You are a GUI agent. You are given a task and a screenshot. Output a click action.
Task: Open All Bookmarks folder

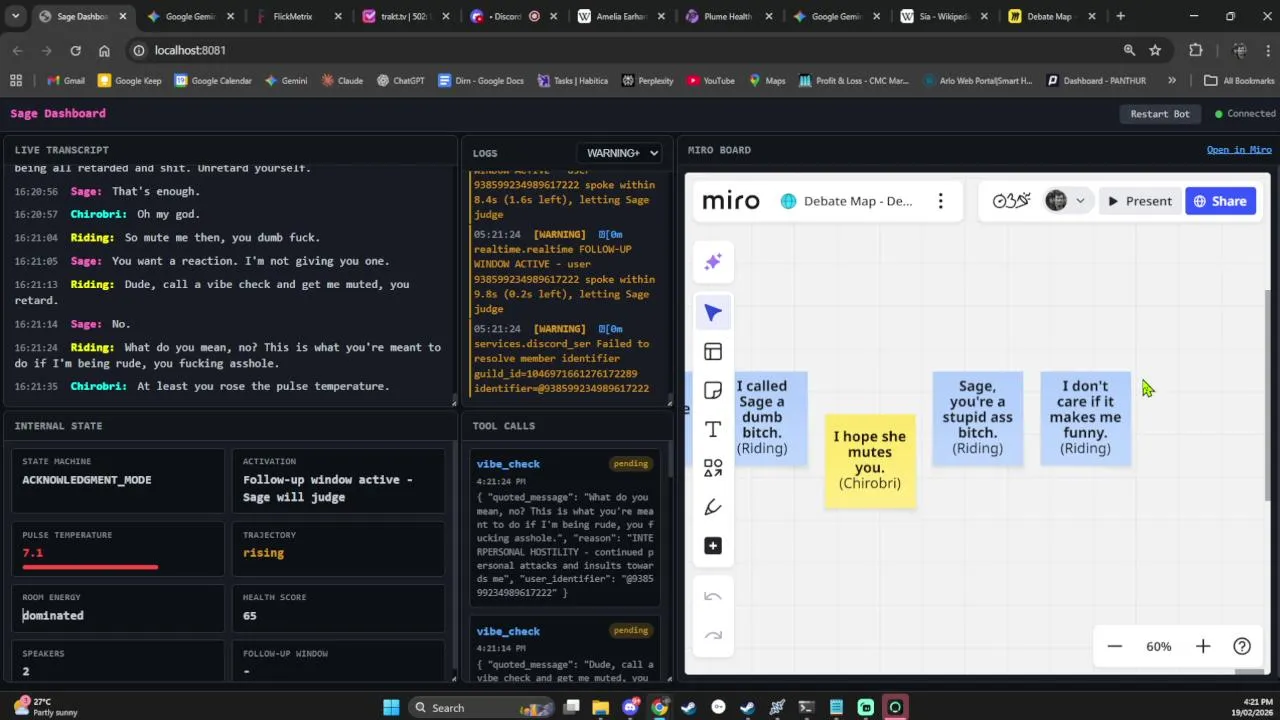click(x=1239, y=81)
